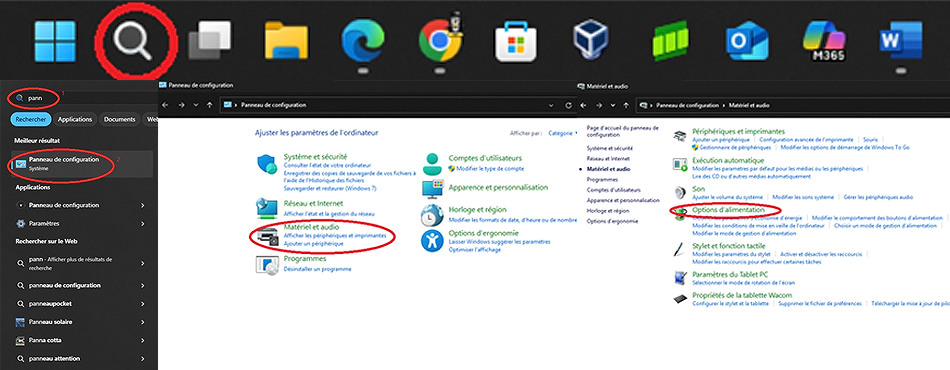Open the Propriétés de la tablette Wacom icon
This screenshot has height=370, width=950.
(x=680, y=298)
